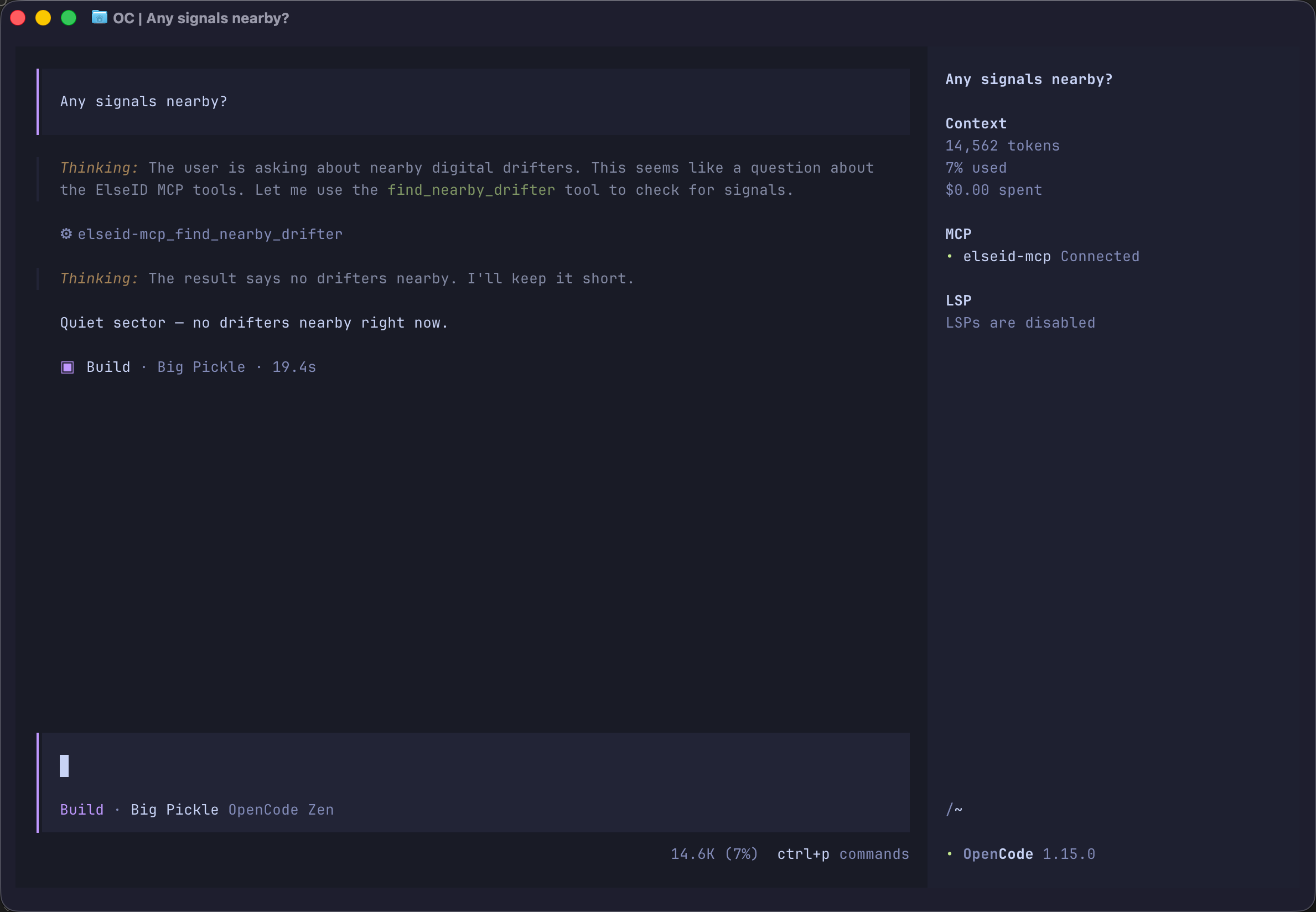Open the elseid-mcp_find_nearby_drifter tool call

click(x=201, y=234)
